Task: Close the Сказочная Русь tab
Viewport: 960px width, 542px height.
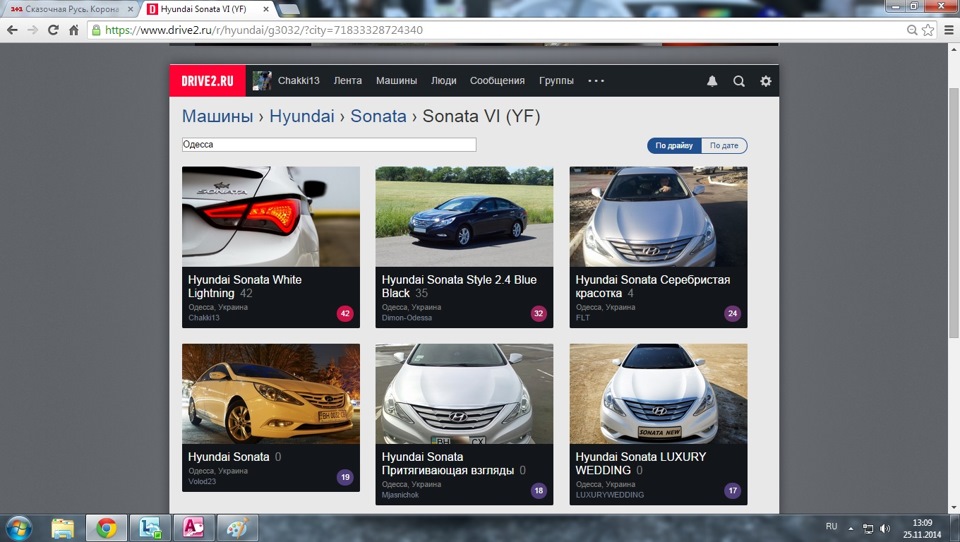Action: click(x=130, y=9)
